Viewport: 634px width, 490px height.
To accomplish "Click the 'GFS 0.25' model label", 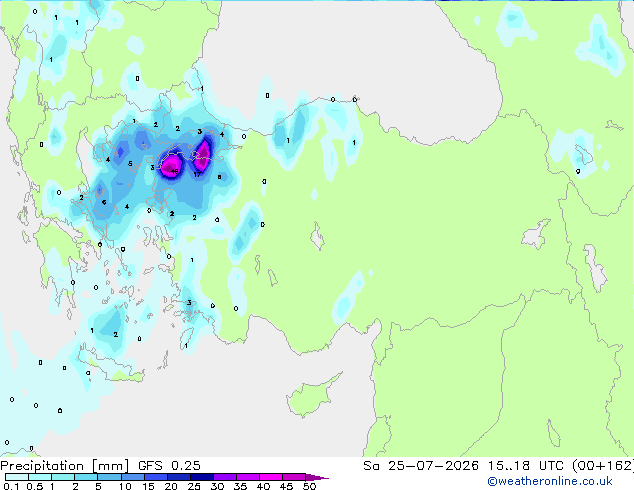I will [x=169, y=466].
